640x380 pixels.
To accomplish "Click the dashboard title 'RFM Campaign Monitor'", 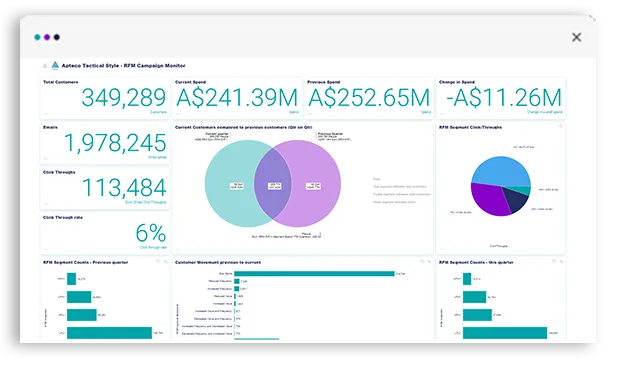I will (154, 66).
